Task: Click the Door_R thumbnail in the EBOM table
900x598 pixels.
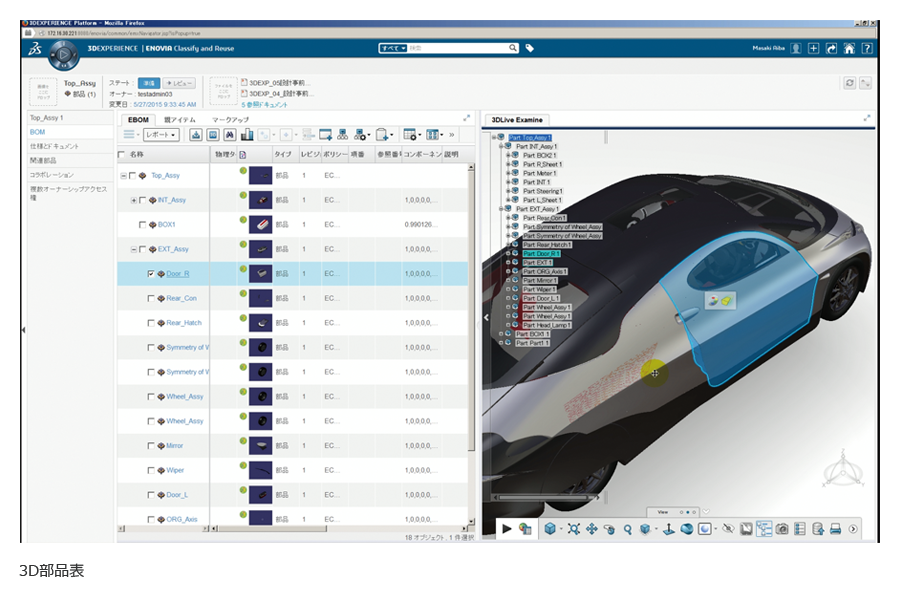Action: click(261, 274)
